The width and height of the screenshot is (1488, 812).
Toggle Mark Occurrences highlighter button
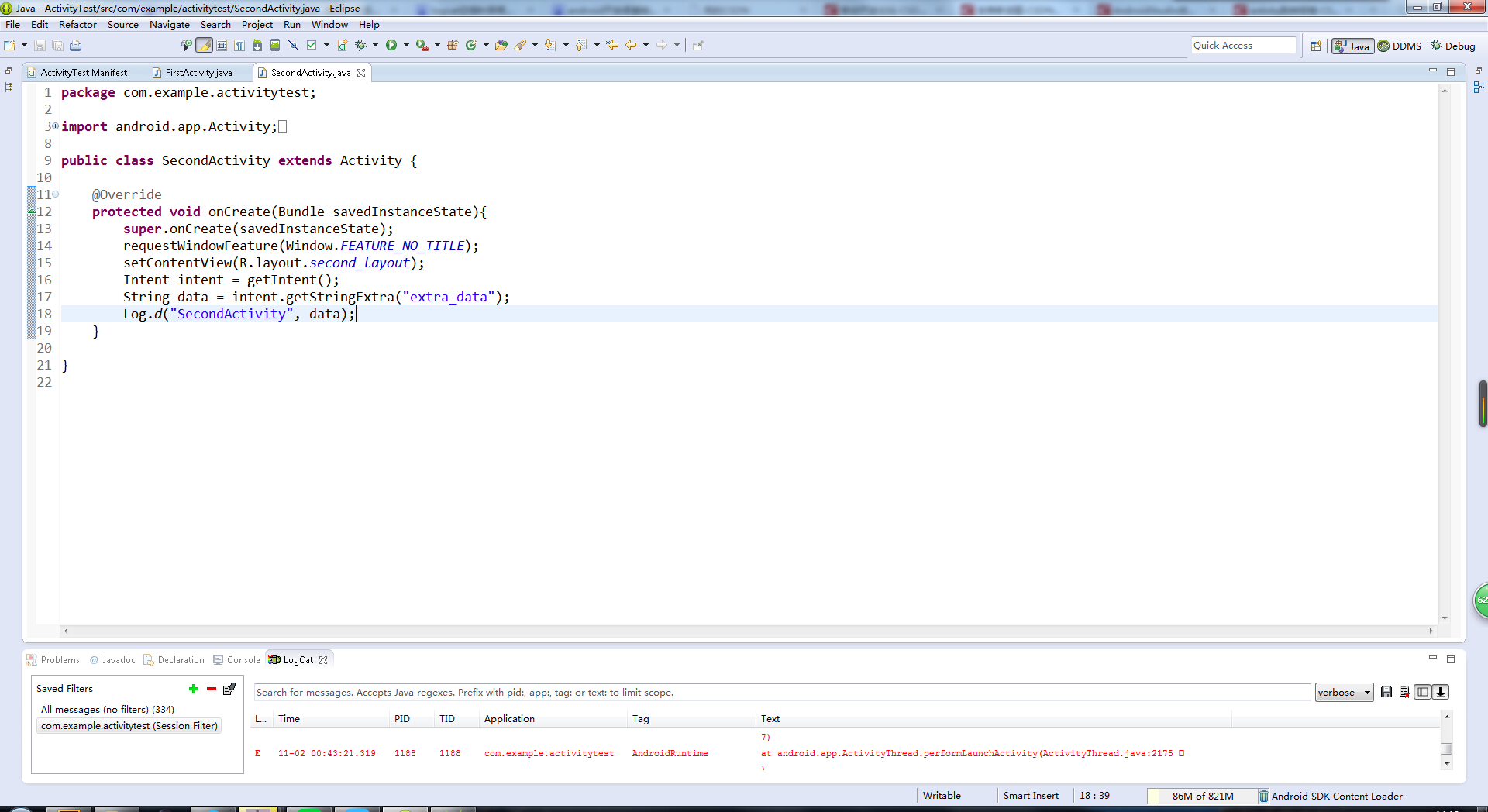205,46
